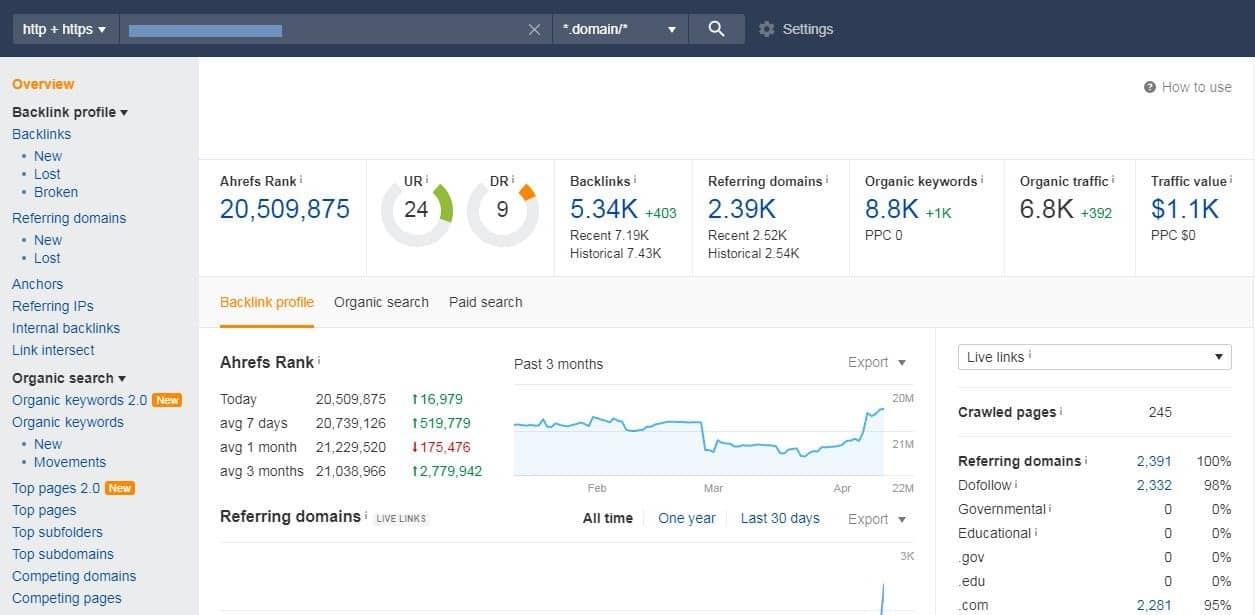Image resolution: width=1255 pixels, height=615 pixels.
Task: Open the http + https protocol dropdown
Action: 65,29
